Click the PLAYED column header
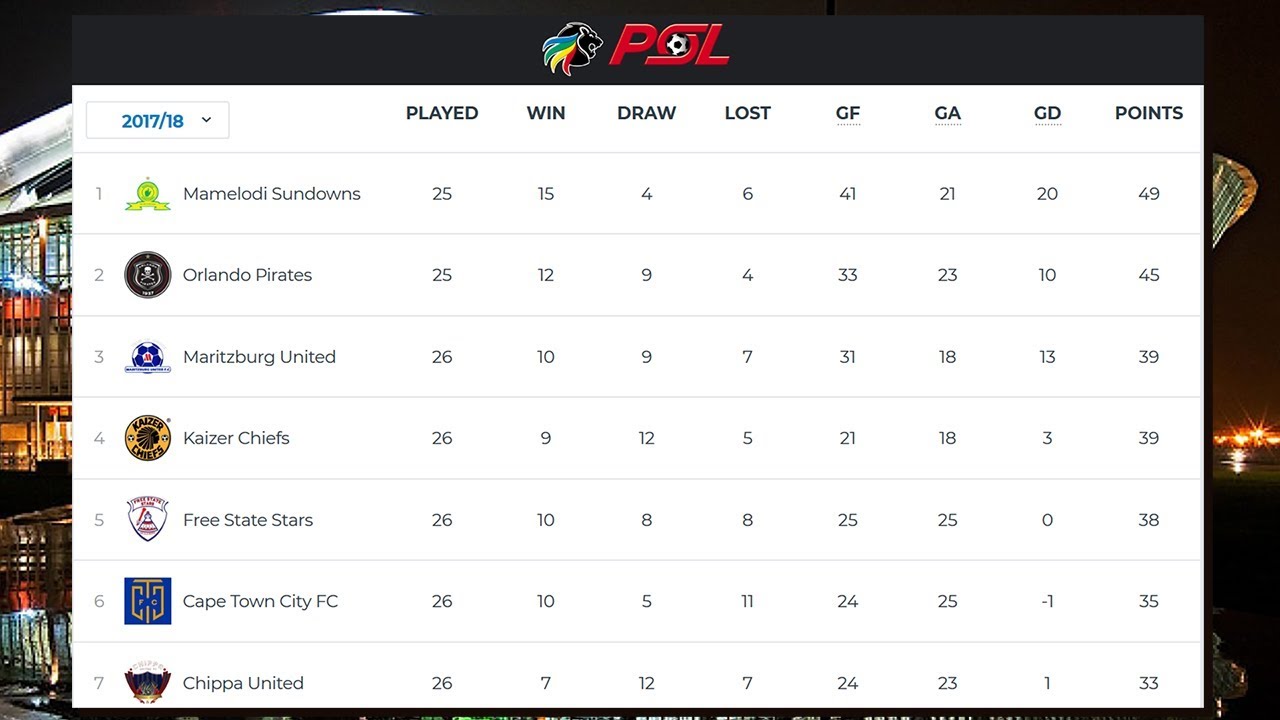 coord(441,113)
